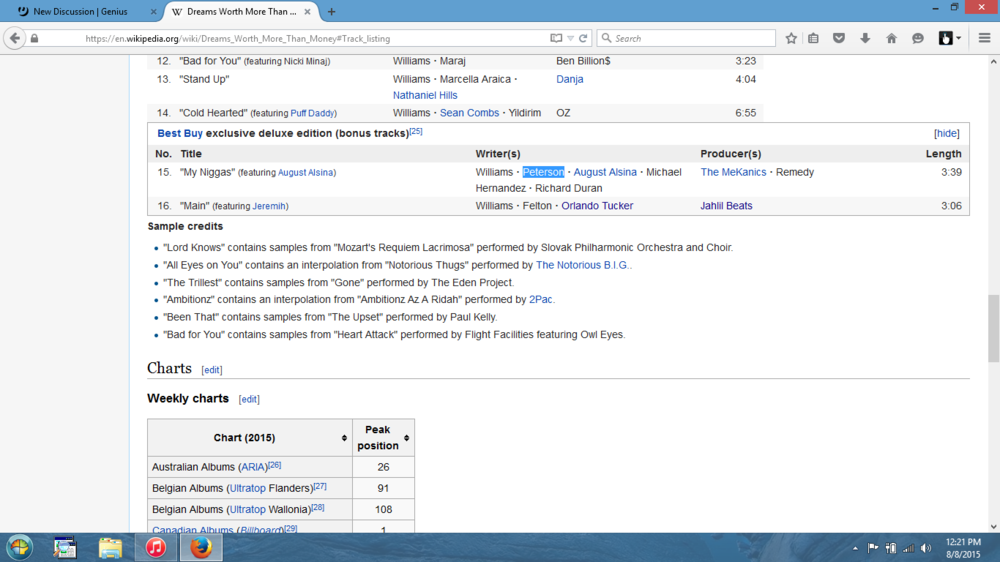The height and width of the screenshot is (562, 1000).
Task: Save to Pocket icon
Action: pyautogui.click(x=839, y=38)
